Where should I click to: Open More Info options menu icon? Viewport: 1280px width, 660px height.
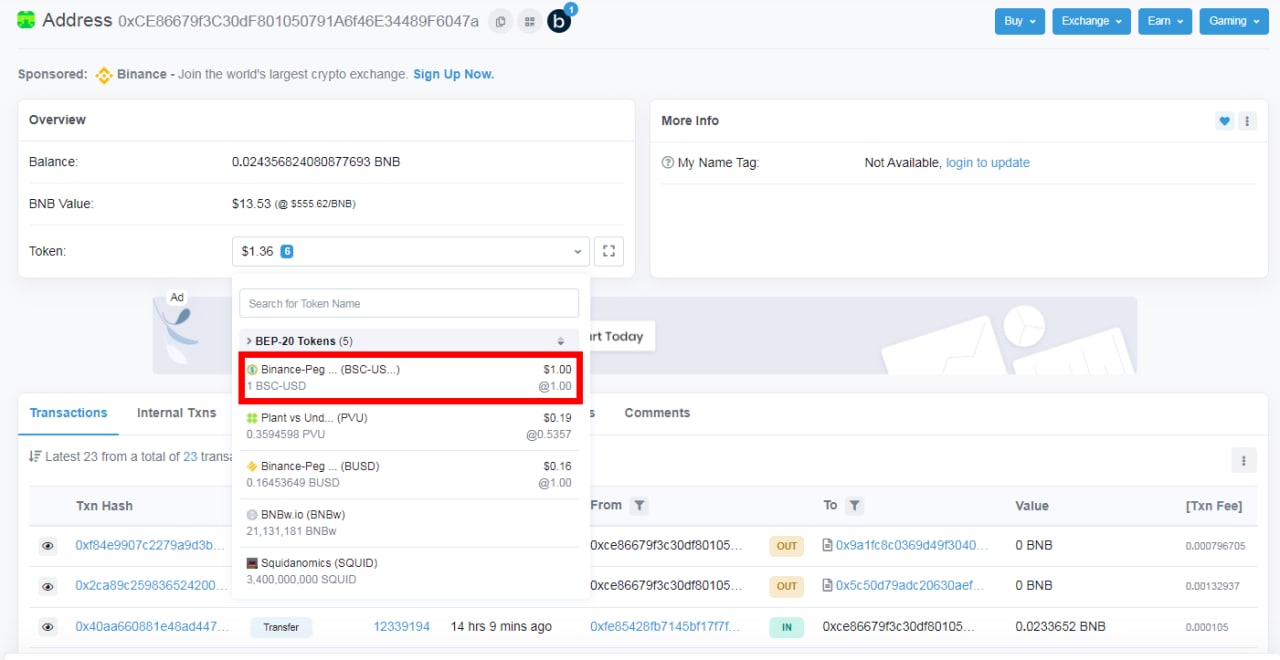(x=1247, y=121)
